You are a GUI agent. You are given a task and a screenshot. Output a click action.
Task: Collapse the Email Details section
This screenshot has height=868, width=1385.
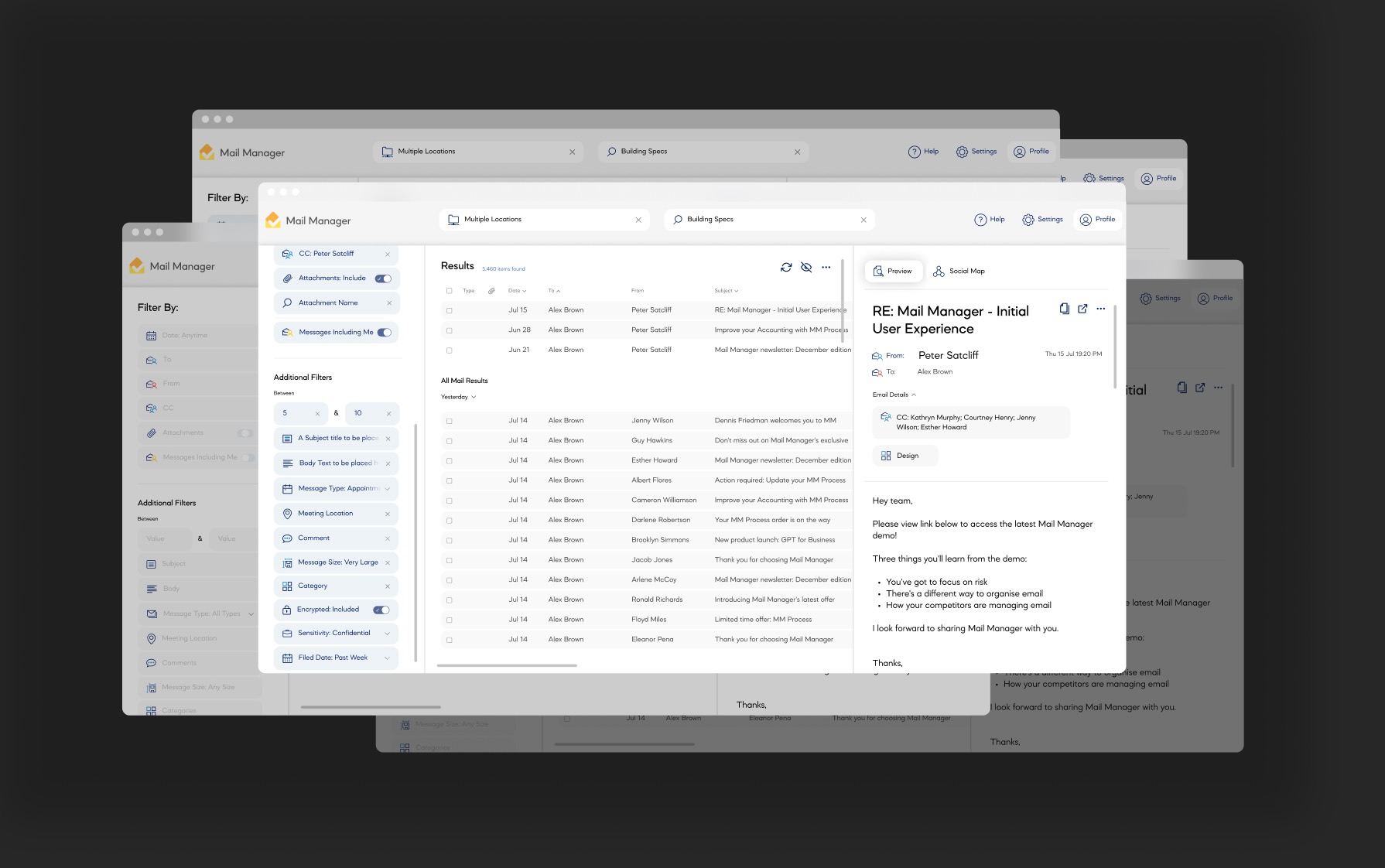(x=914, y=395)
